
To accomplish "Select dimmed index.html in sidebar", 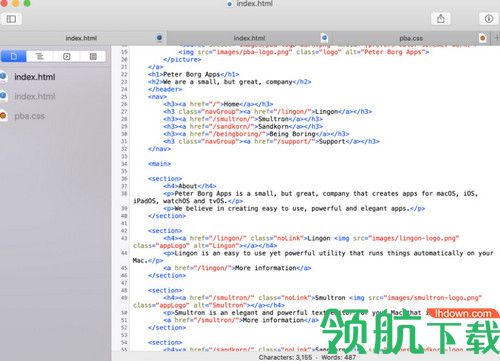I will 35,96.
